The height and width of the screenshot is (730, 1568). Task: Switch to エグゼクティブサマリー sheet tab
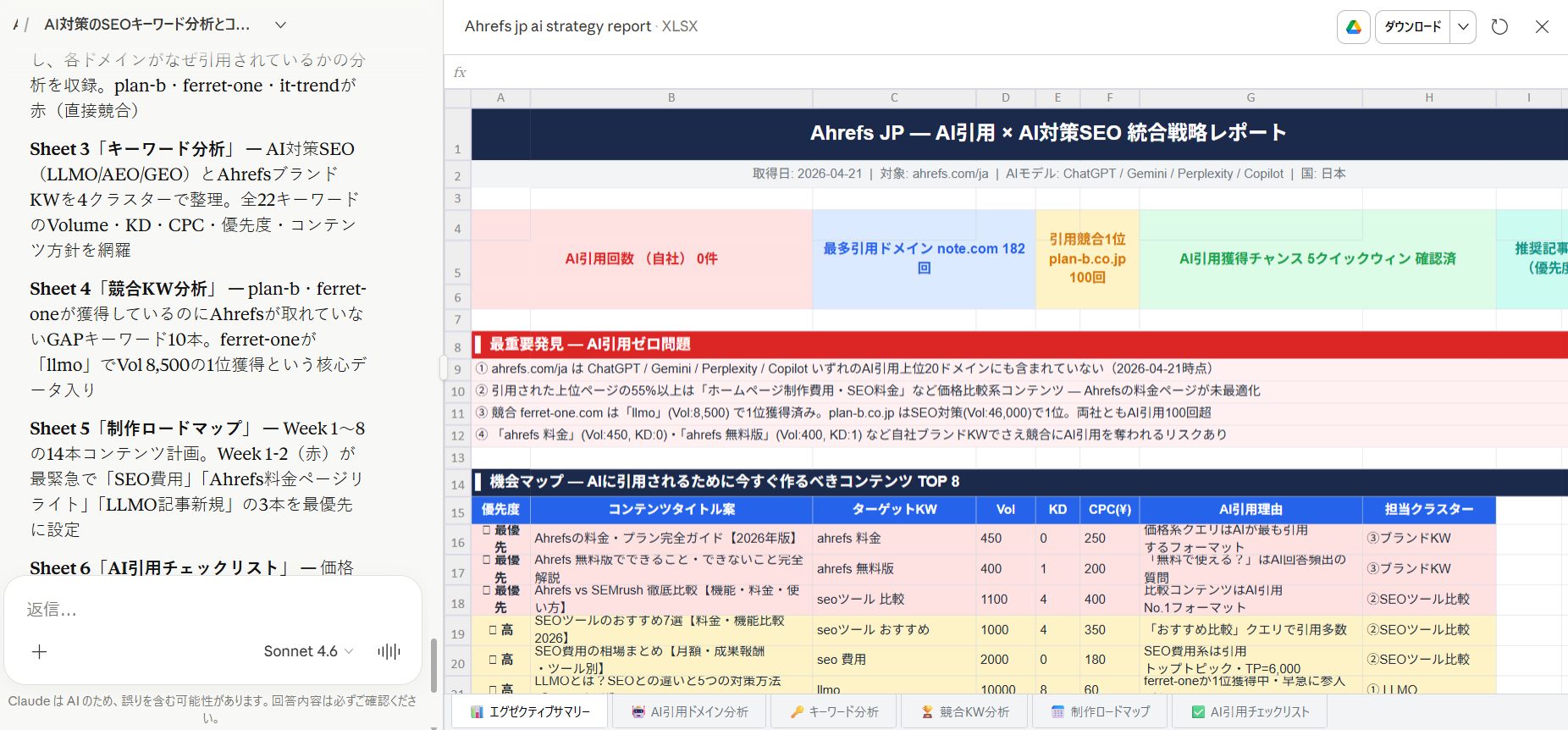tap(530, 712)
